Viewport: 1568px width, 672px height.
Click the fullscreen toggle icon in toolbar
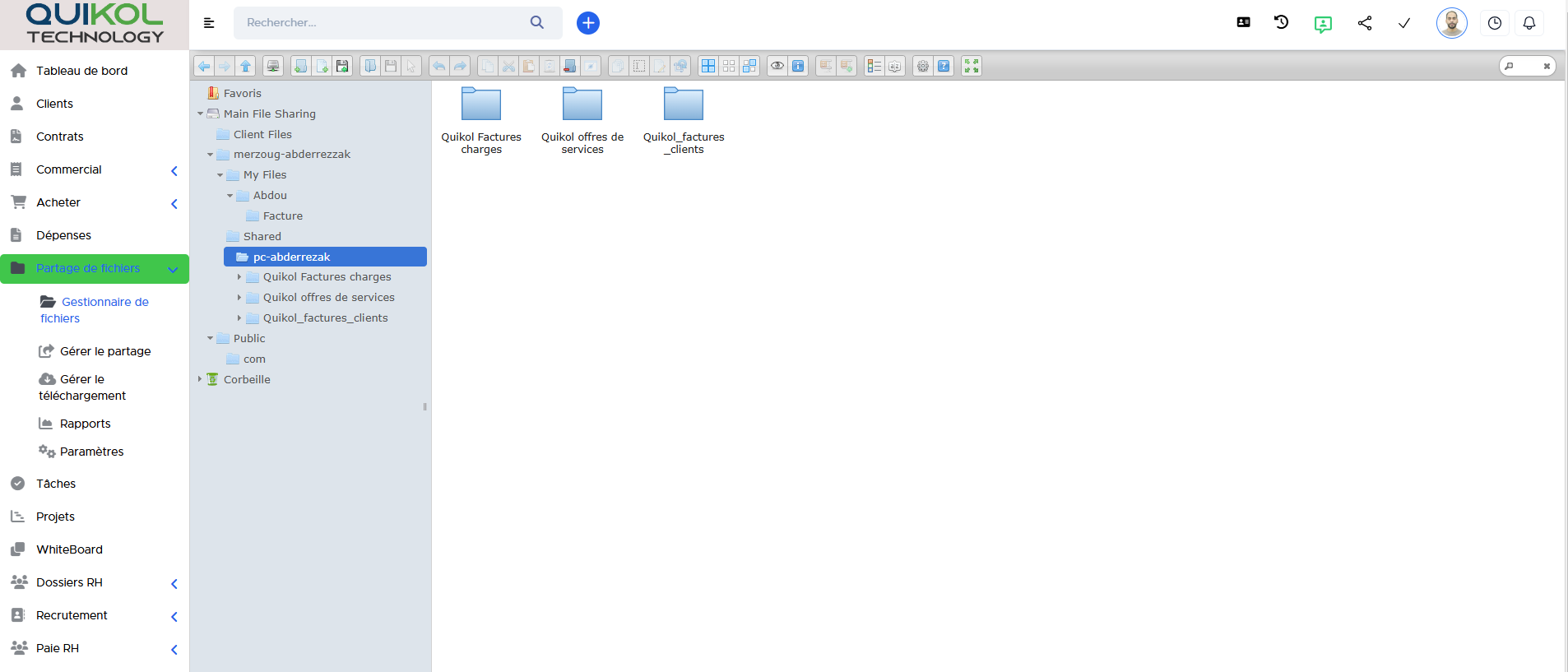coord(972,67)
